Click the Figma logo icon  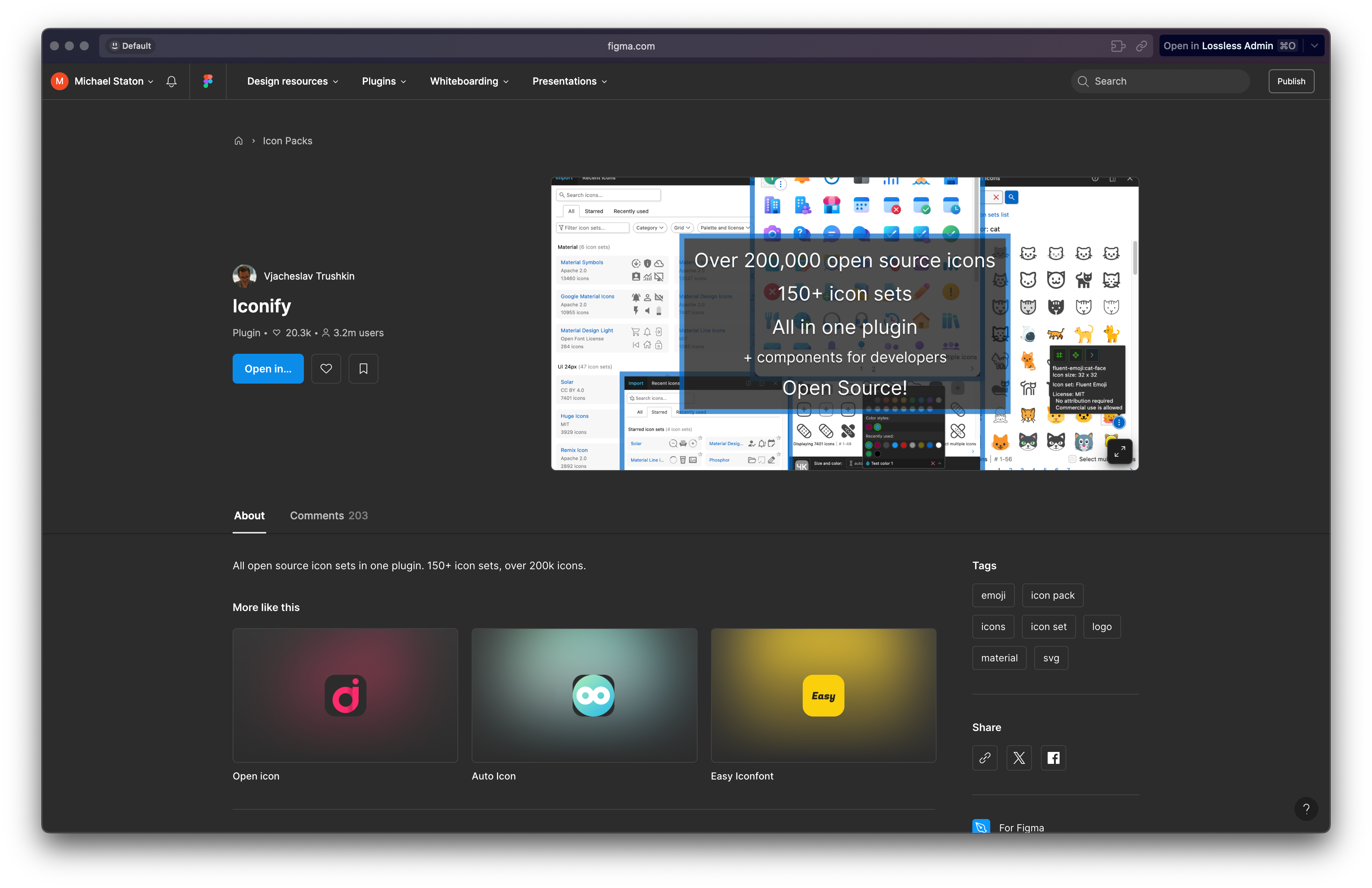[208, 81]
